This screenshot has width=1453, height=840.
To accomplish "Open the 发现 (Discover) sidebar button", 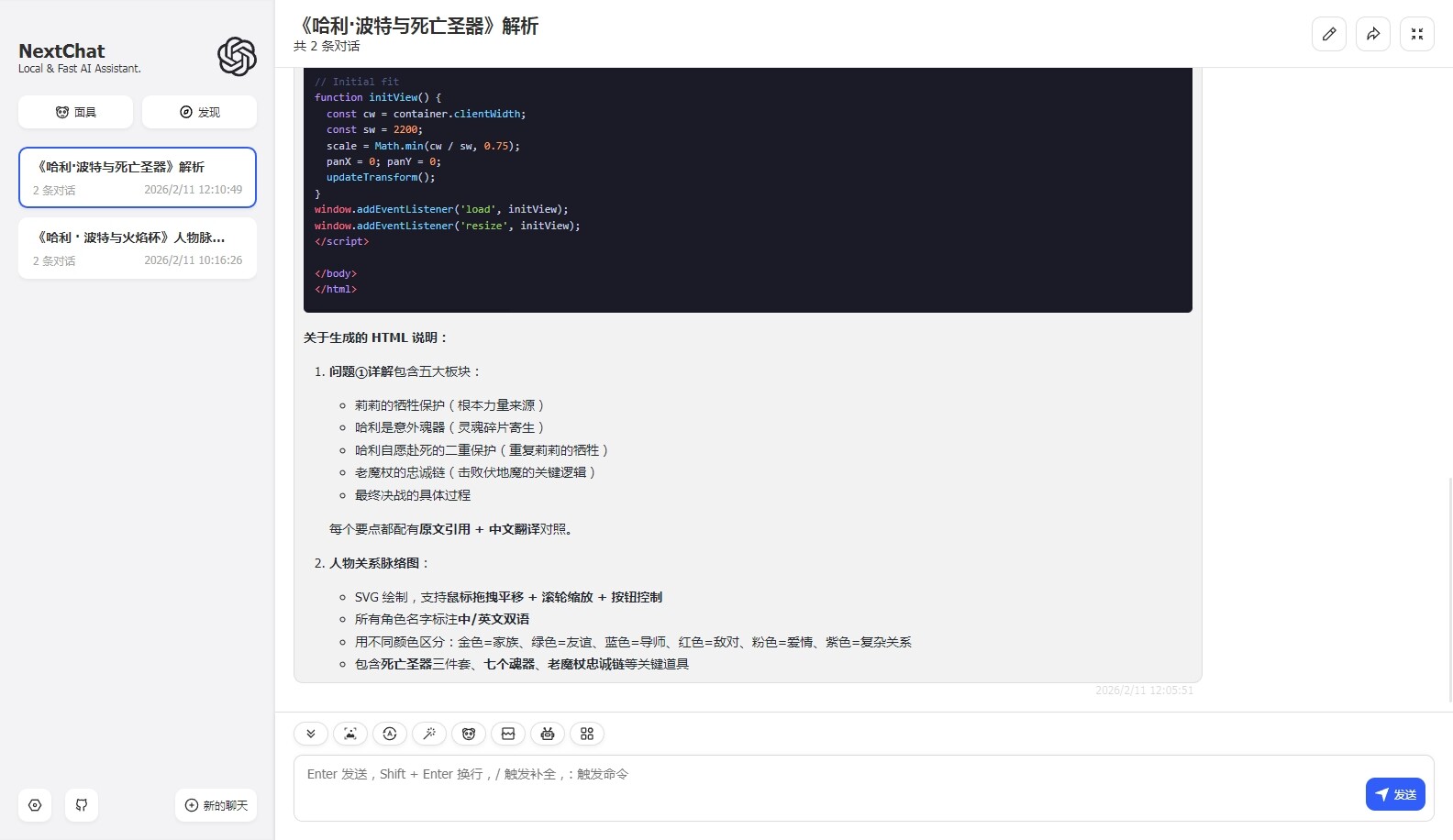I will click(x=199, y=112).
